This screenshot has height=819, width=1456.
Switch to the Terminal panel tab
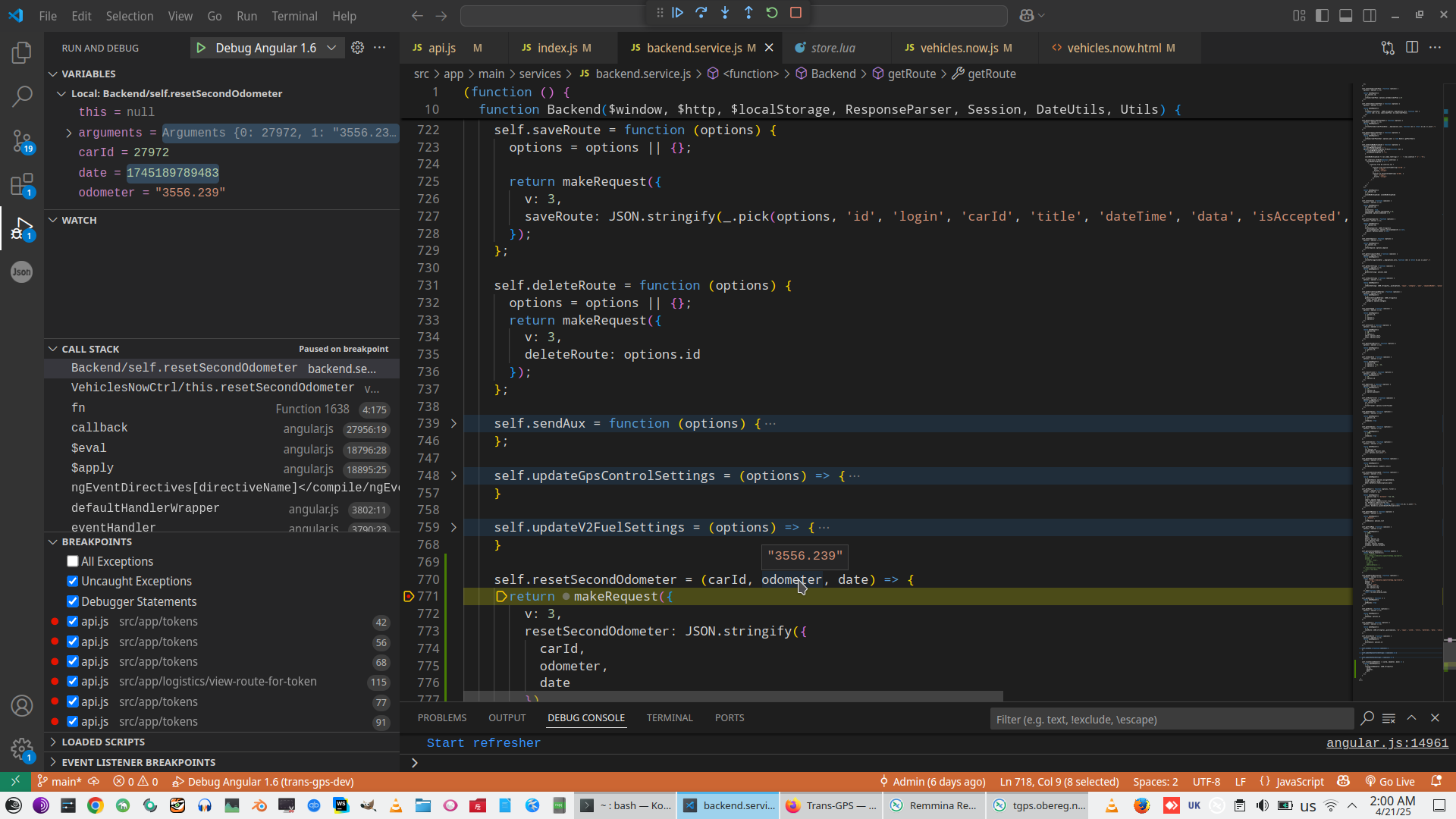point(669,717)
